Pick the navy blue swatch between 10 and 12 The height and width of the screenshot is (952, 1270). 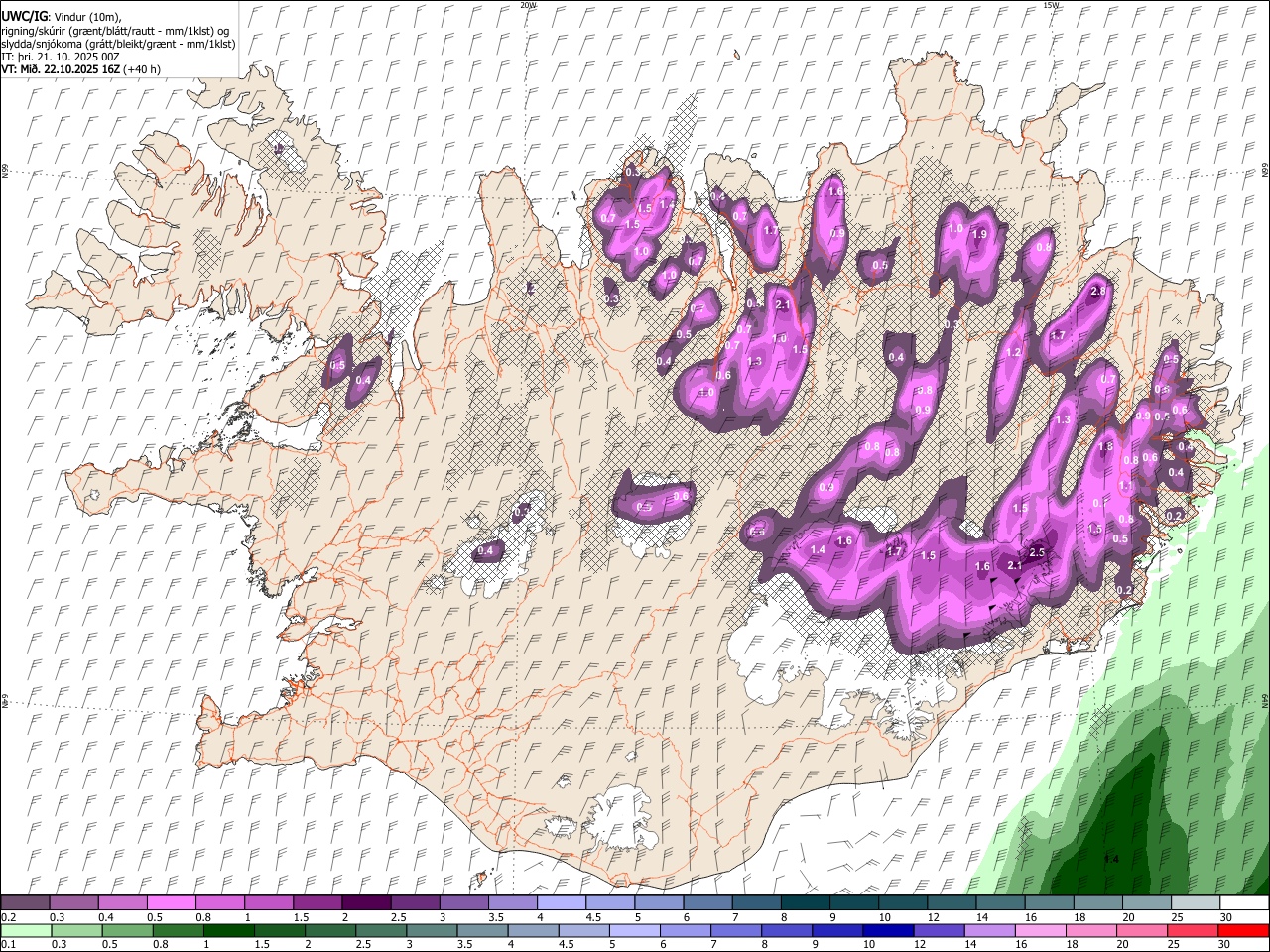coord(888,931)
